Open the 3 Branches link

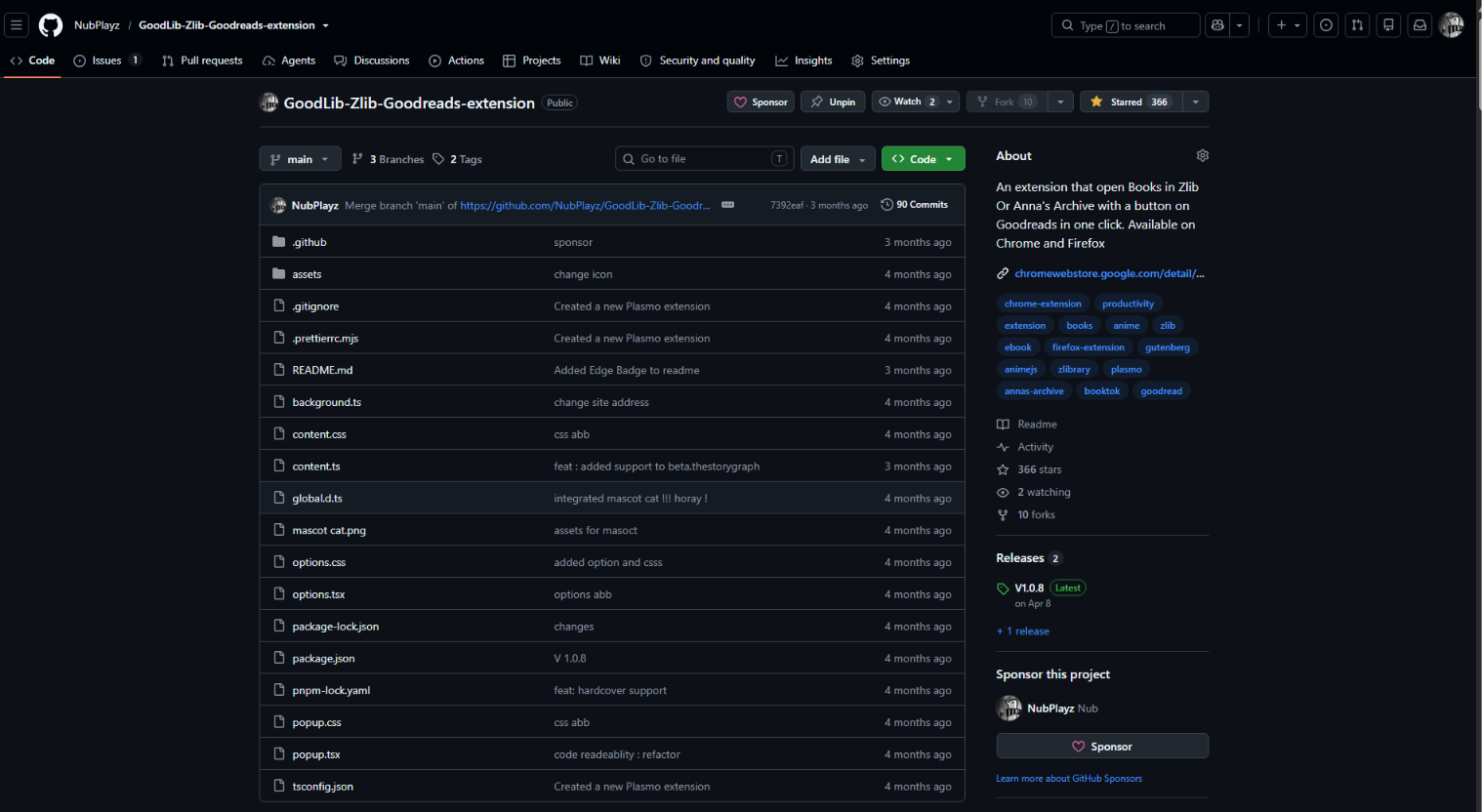[x=388, y=159]
